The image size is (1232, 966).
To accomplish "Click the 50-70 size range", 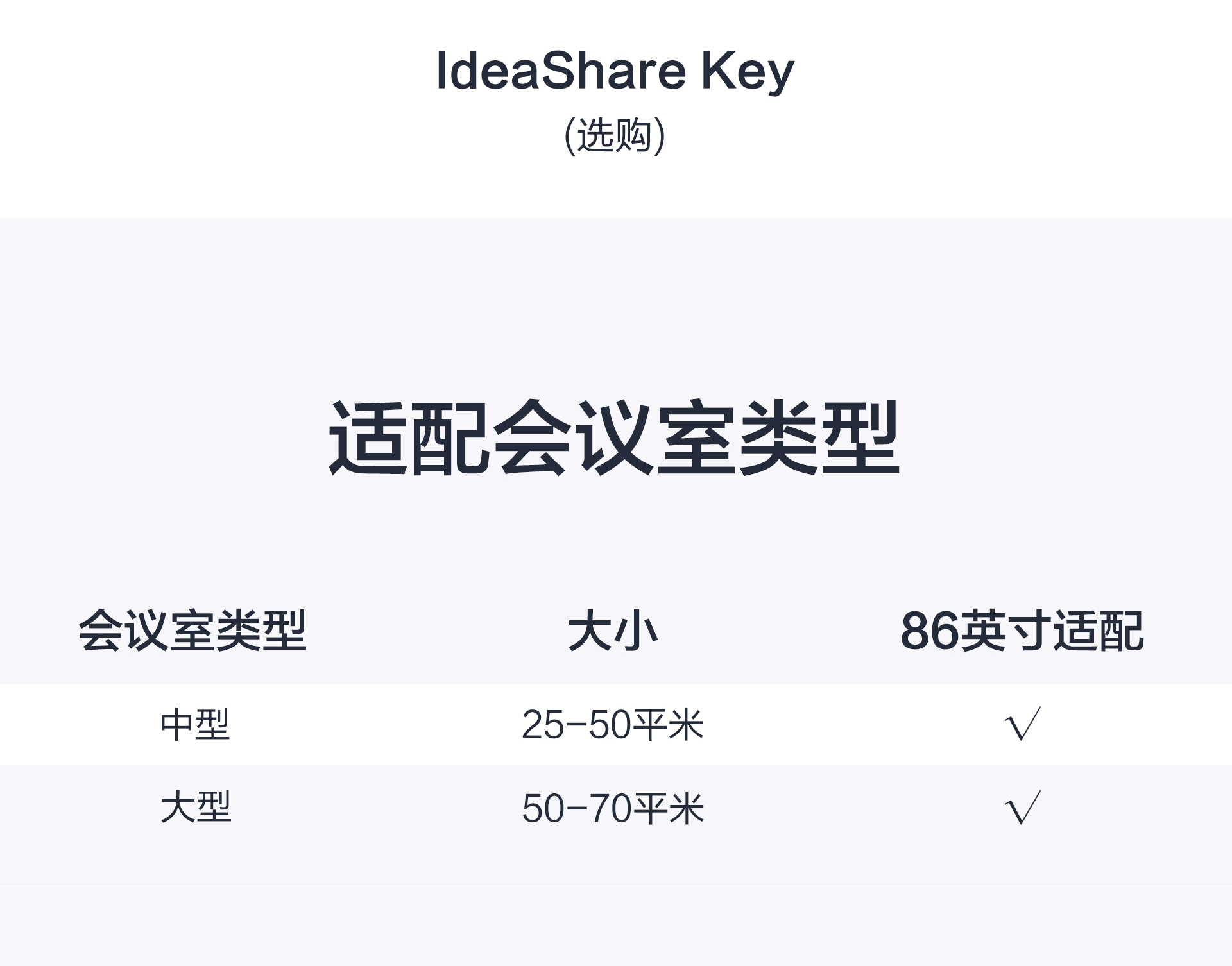I will click(576, 808).
